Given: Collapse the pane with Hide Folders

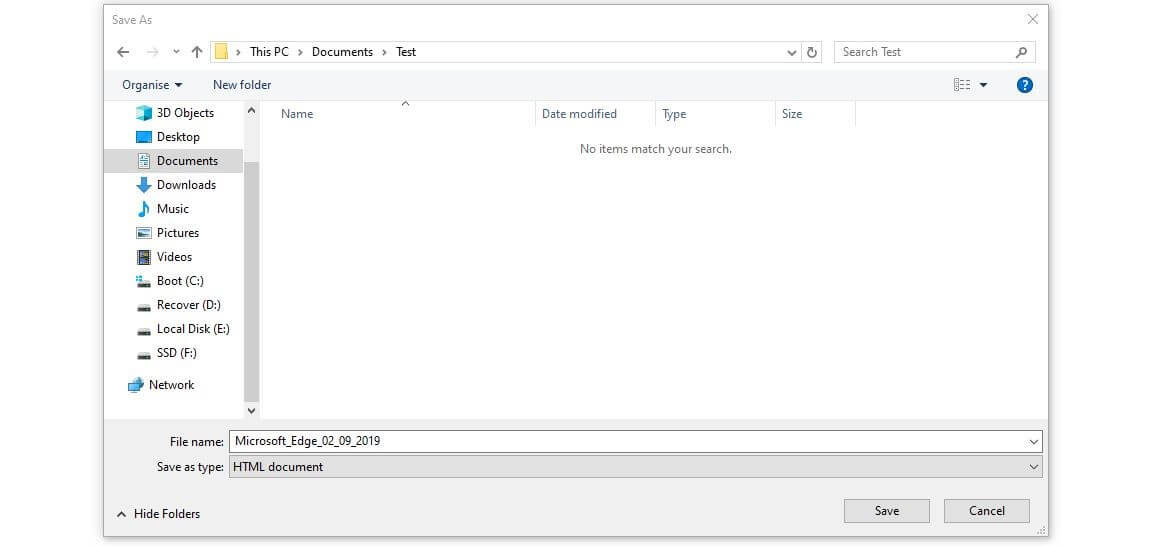Looking at the screenshot, I should coord(159,514).
